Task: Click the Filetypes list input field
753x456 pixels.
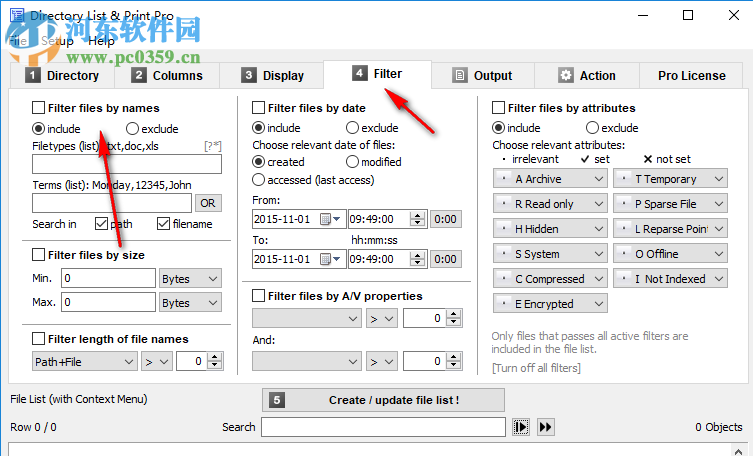Action: pos(127,164)
